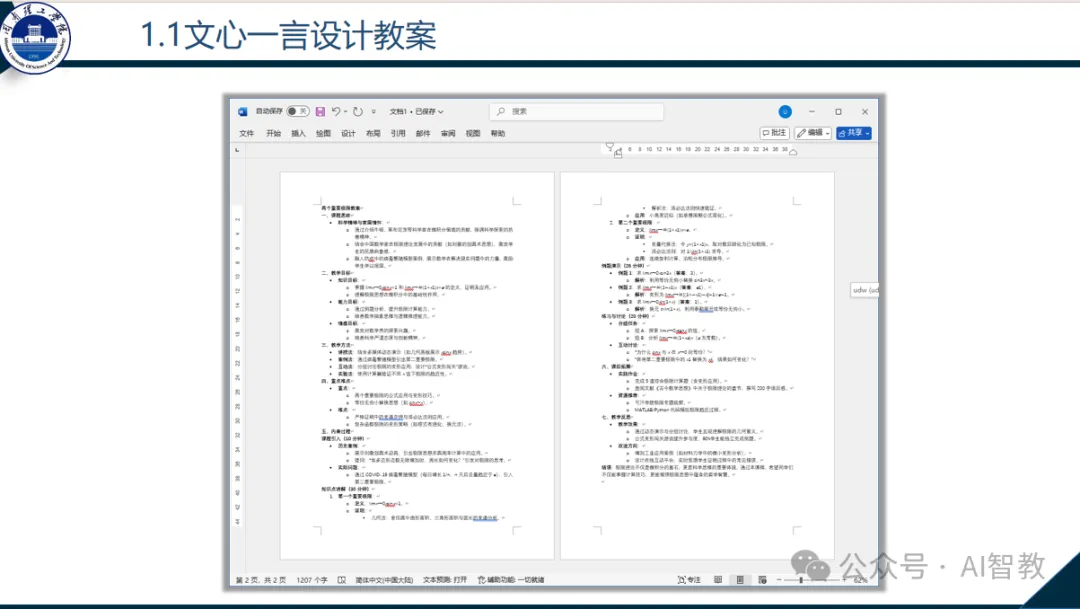Switch to the 审阅 ribbon tab
The height and width of the screenshot is (609, 1080).
click(448, 134)
